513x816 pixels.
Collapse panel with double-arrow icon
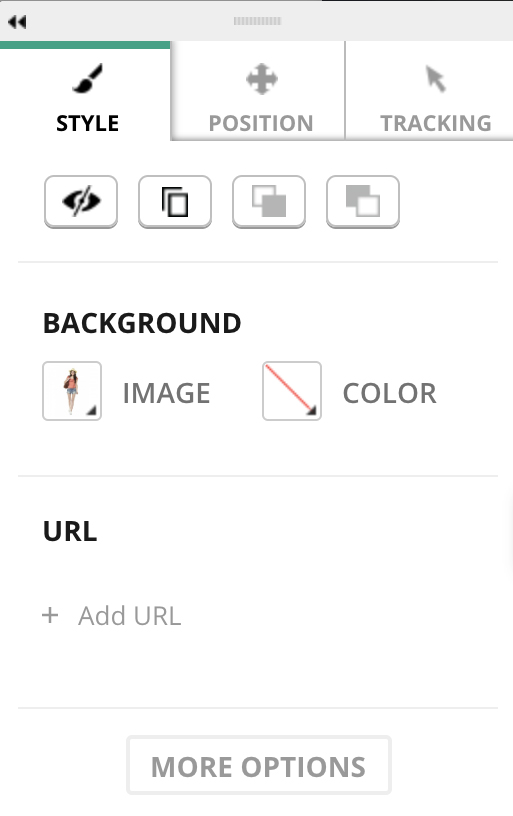pyautogui.click(x=17, y=22)
